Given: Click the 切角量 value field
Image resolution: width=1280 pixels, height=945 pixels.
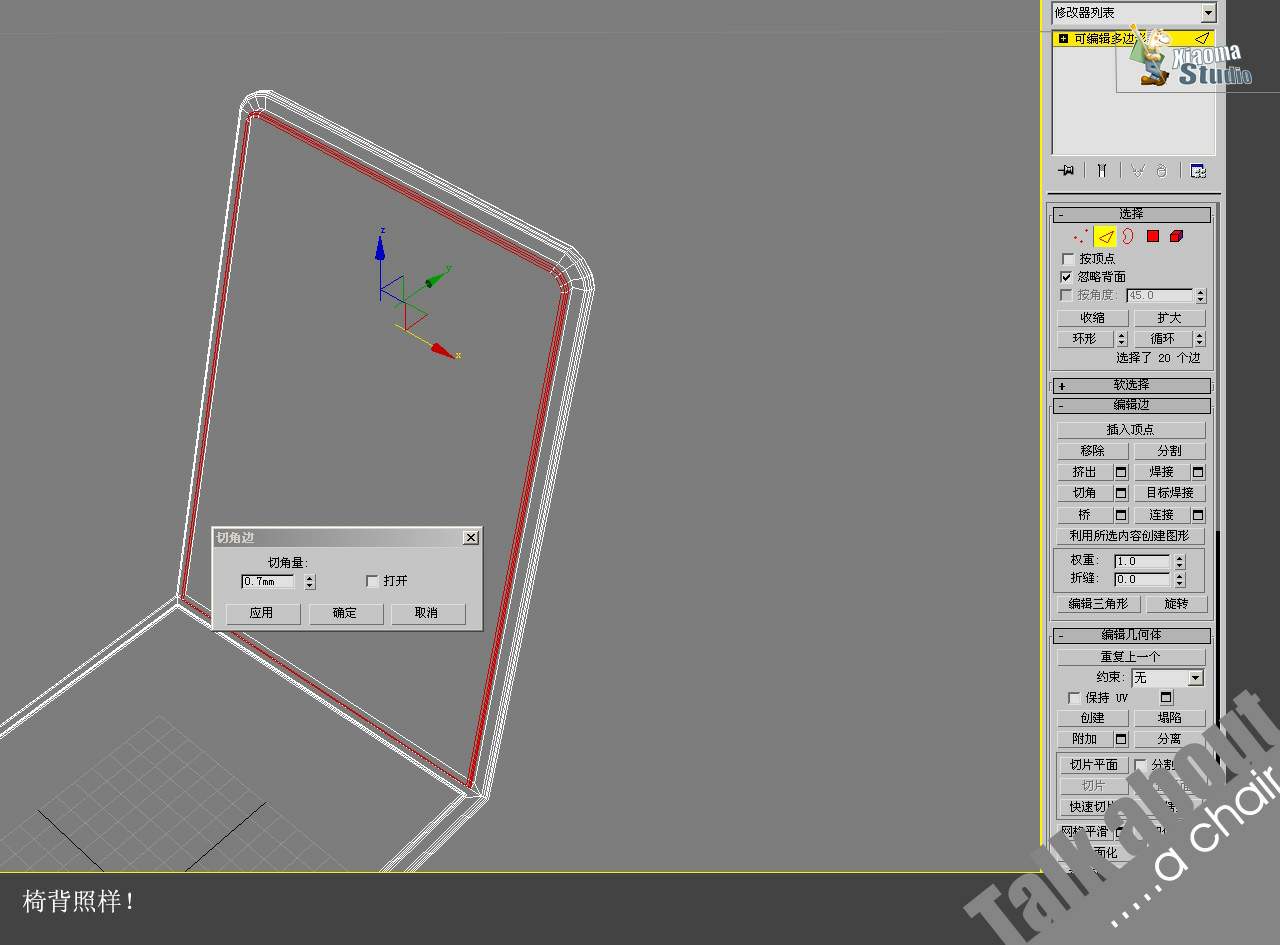Looking at the screenshot, I should (x=268, y=581).
